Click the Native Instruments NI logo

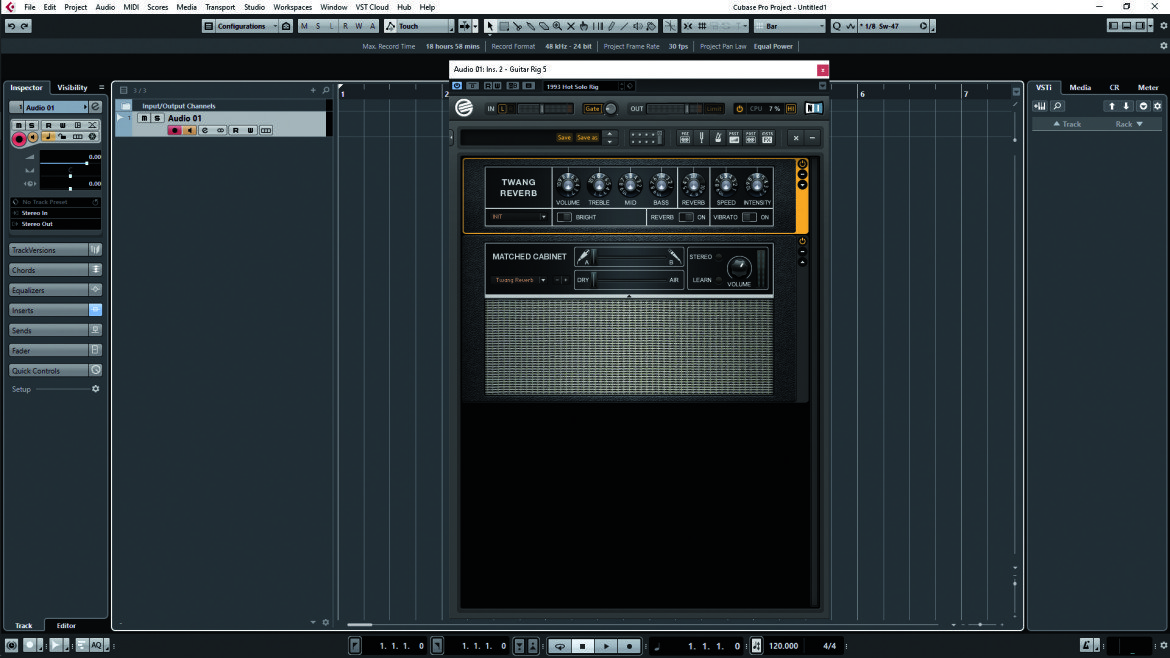pyautogui.click(x=813, y=108)
